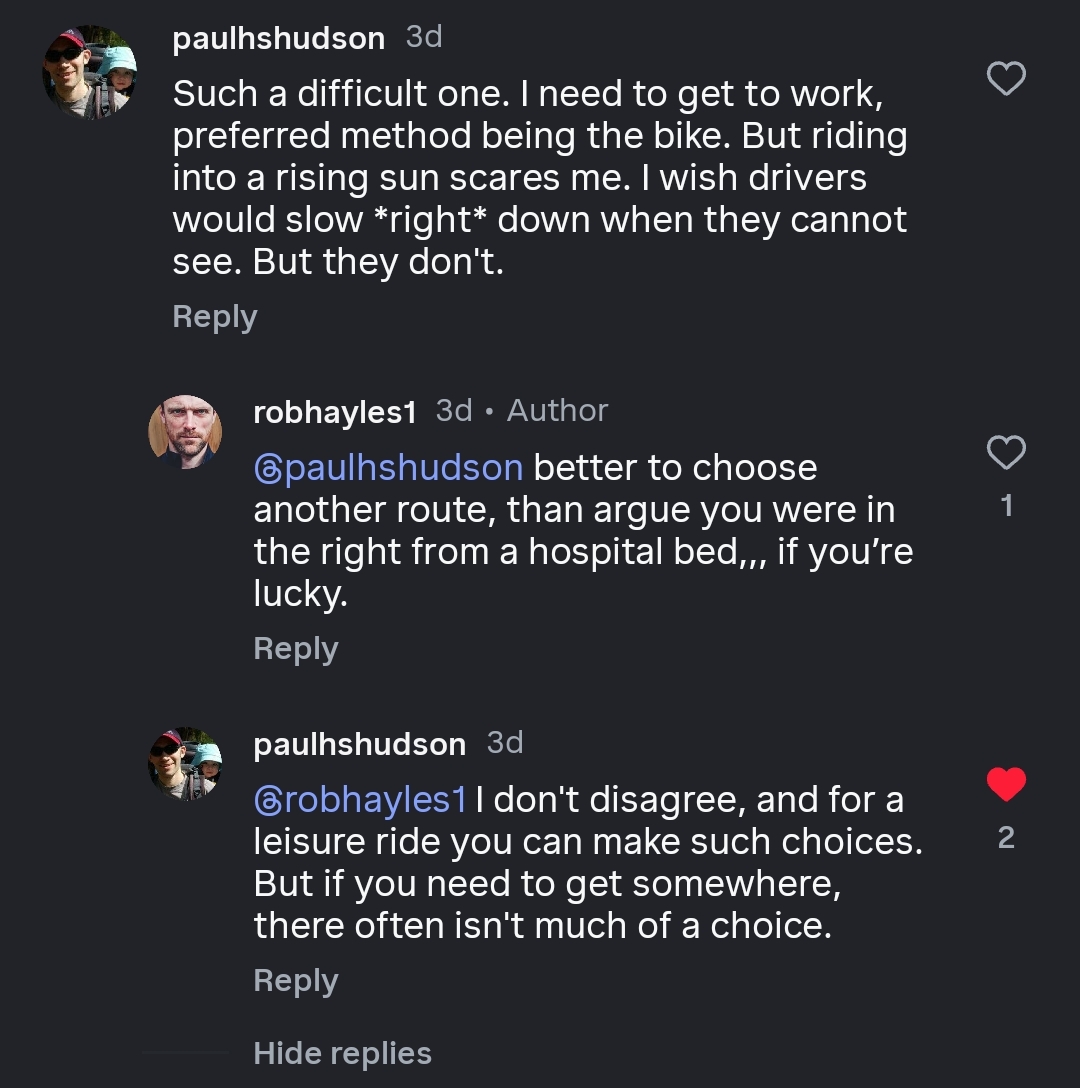Screen dimensions: 1080x1088
Task: Like paulhshudson's top-level comment with the heart
Action: pos(1006,78)
